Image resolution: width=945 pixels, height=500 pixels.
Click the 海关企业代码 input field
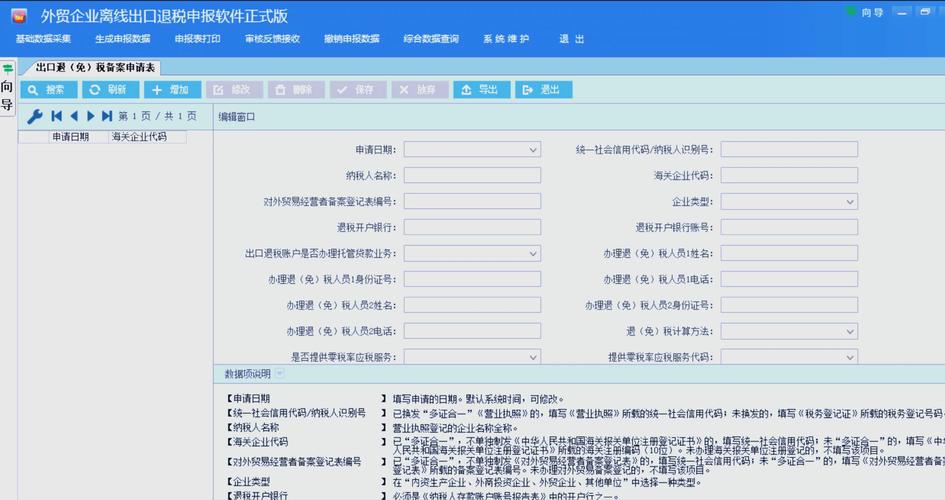tap(789, 175)
